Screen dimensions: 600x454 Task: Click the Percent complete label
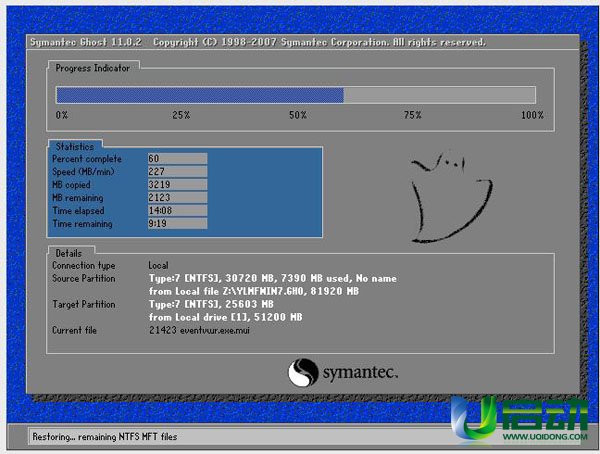(x=87, y=159)
